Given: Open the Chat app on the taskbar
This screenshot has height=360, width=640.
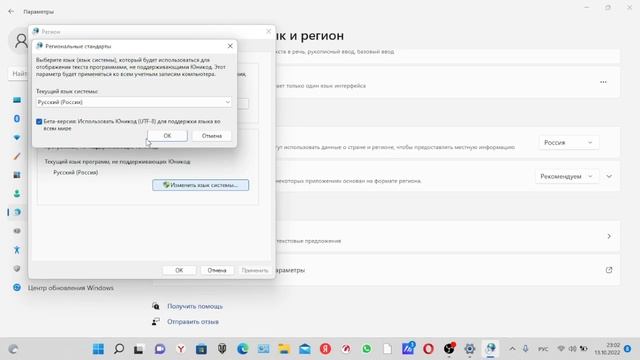Looking at the screenshot, I should coord(160,349).
